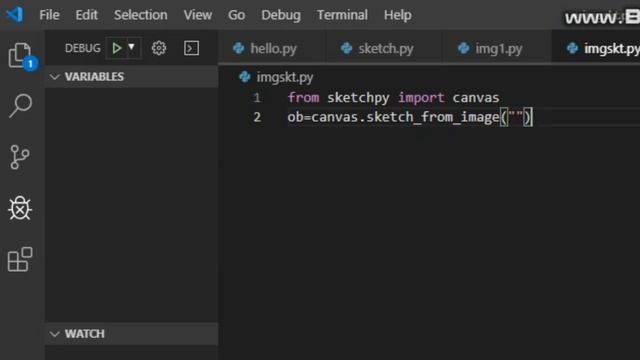Open the Go menu
Image resolution: width=640 pixels, height=360 pixels.
pos(236,15)
